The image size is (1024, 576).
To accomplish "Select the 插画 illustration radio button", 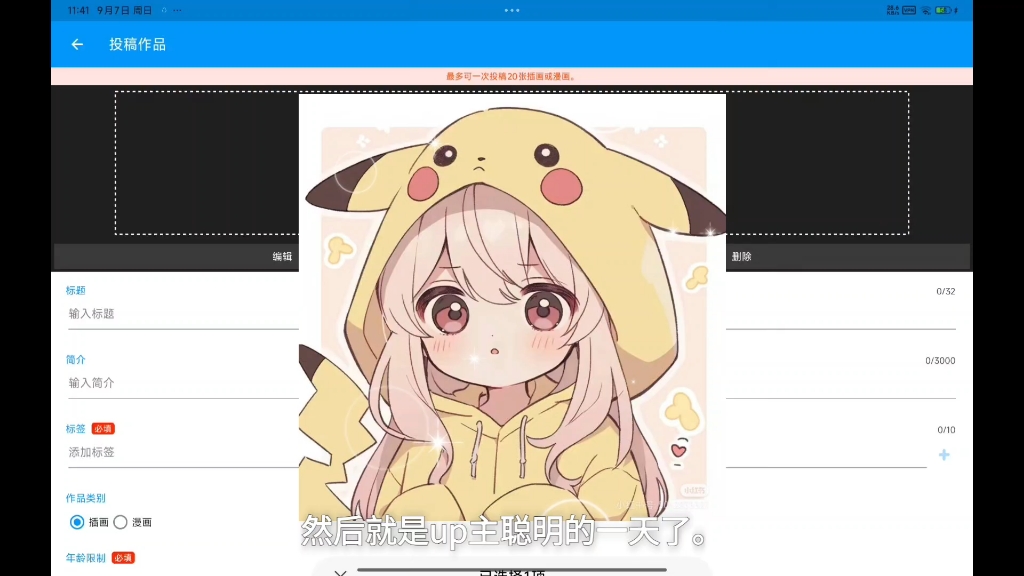I will coord(77,522).
